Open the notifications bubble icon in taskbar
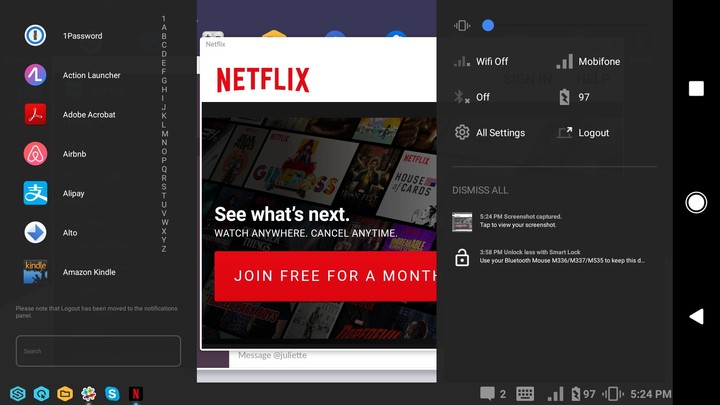This screenshot has width=720, height=405. coord(487,394)
